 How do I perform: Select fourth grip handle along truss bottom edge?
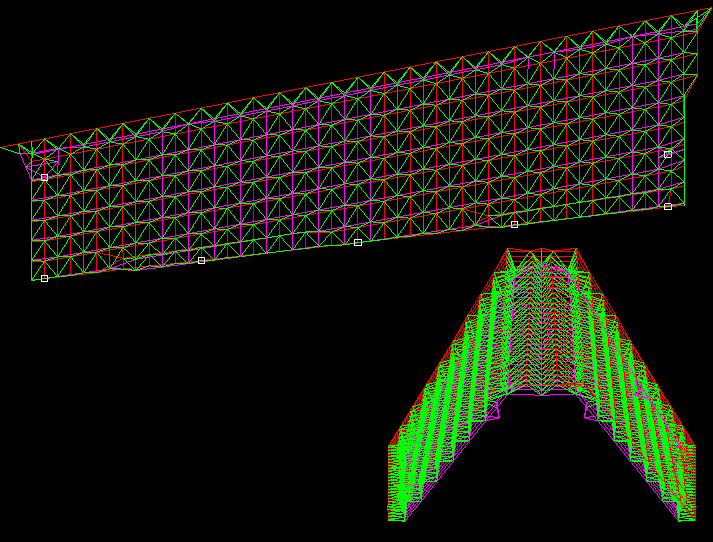pos(514,224)
